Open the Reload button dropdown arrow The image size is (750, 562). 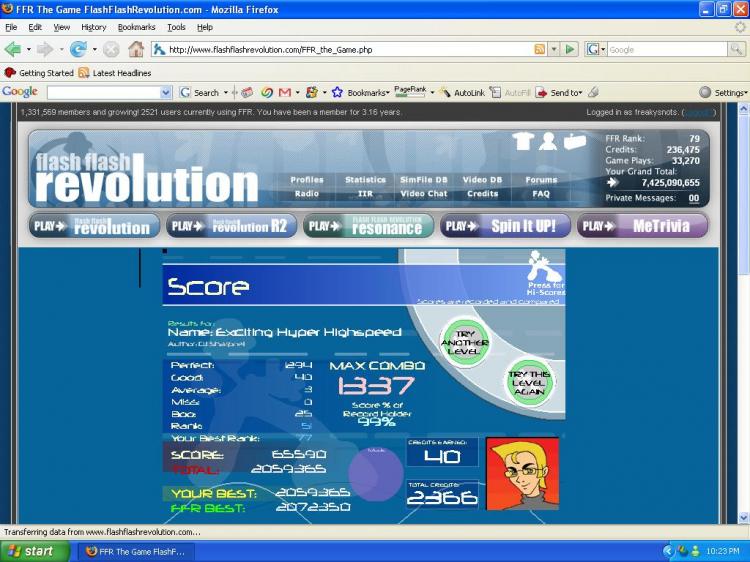[x=94, y=49]
